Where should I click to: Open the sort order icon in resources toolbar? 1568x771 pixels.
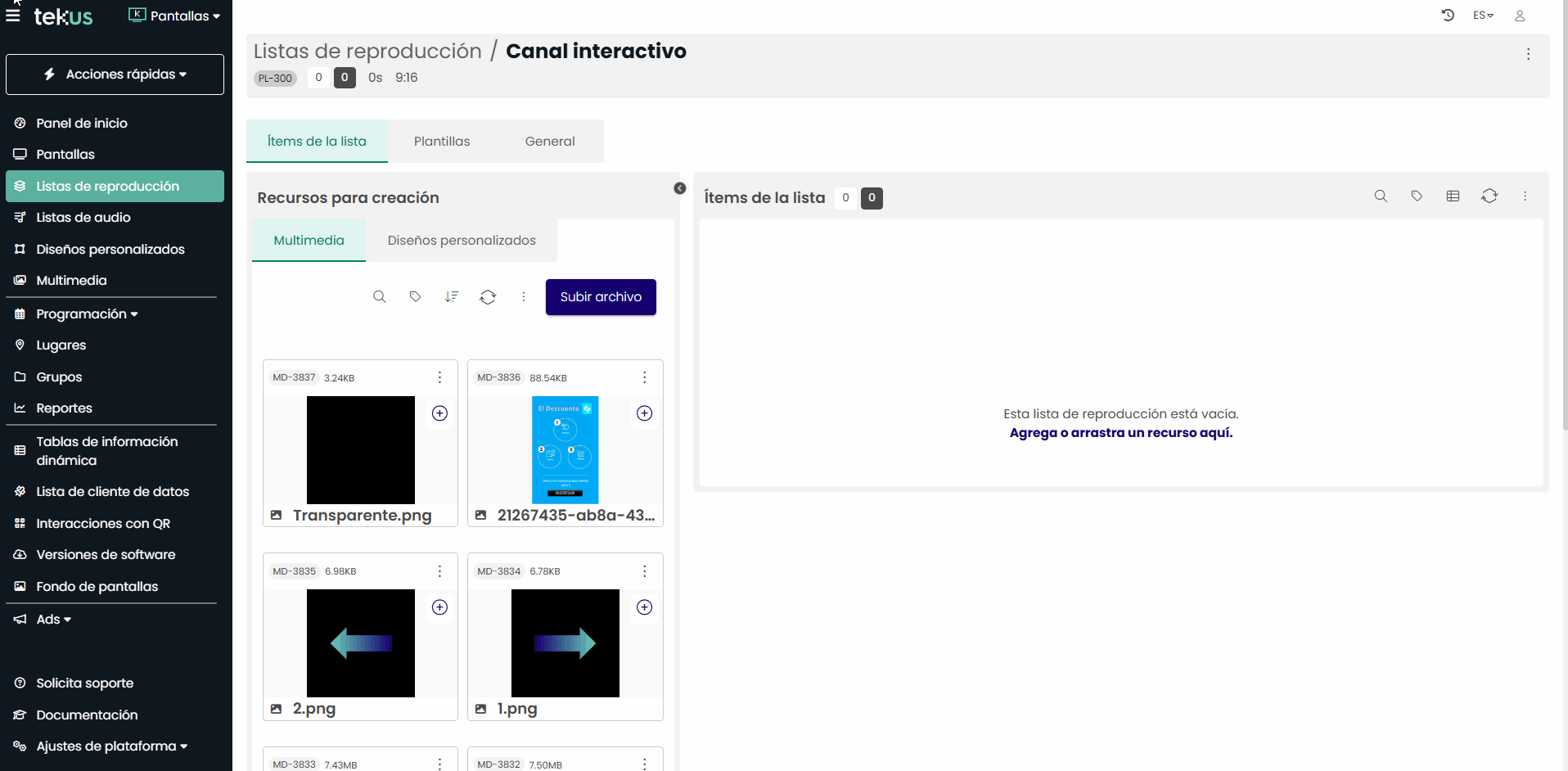[x=451, y=297]
